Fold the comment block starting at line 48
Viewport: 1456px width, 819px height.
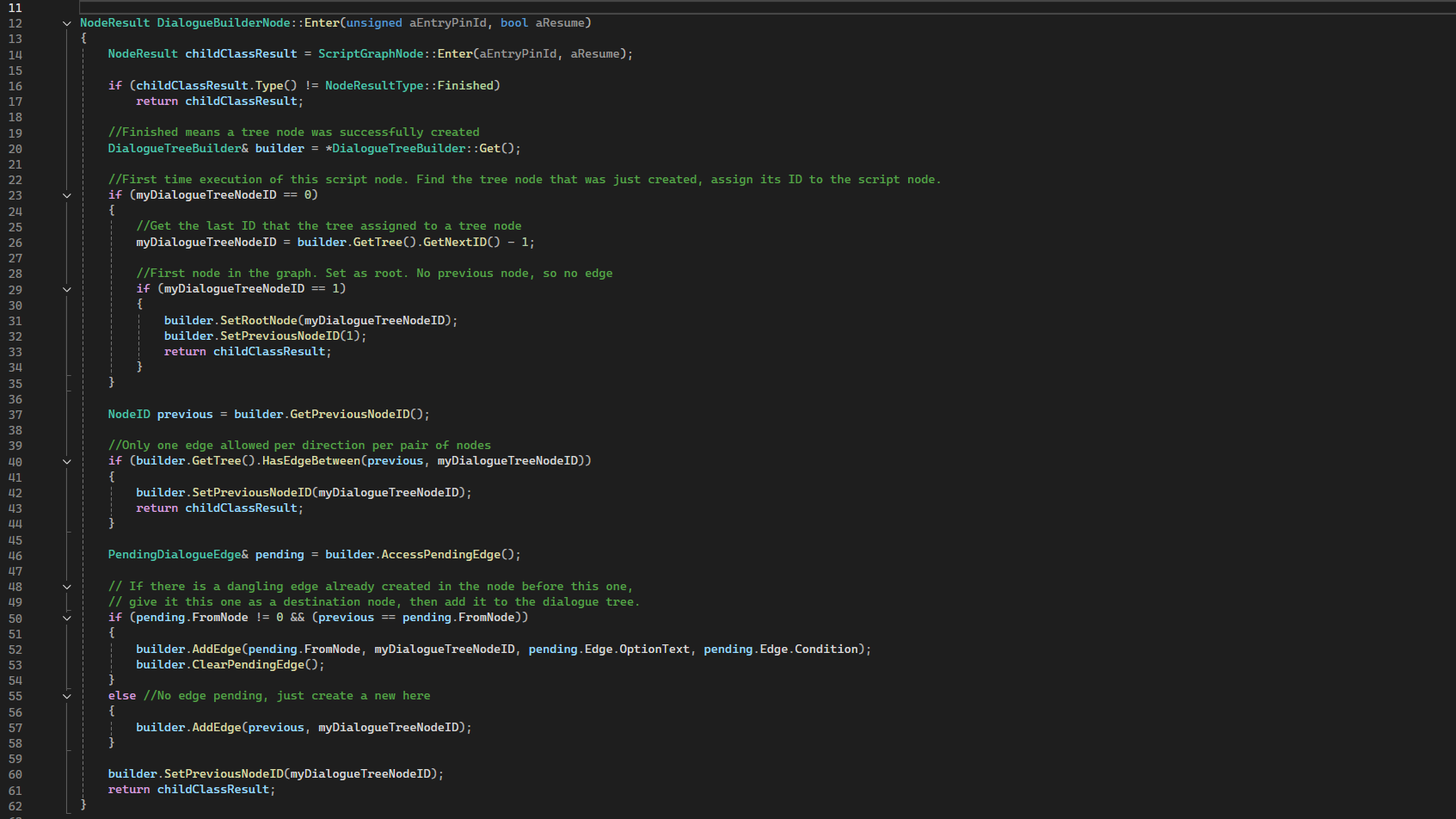coord(67,587)
